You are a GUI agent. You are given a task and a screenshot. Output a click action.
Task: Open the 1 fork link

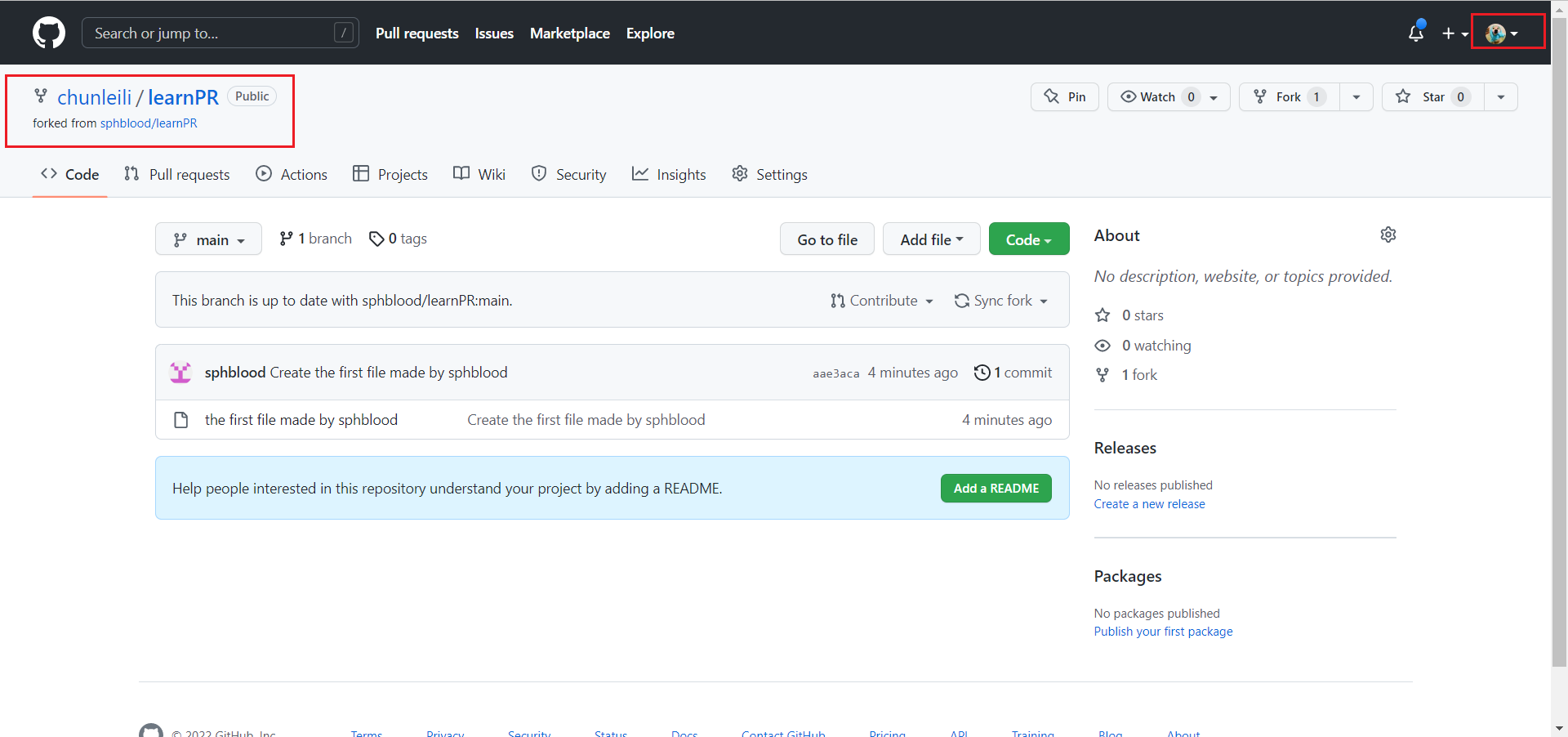click(1139, 375)
